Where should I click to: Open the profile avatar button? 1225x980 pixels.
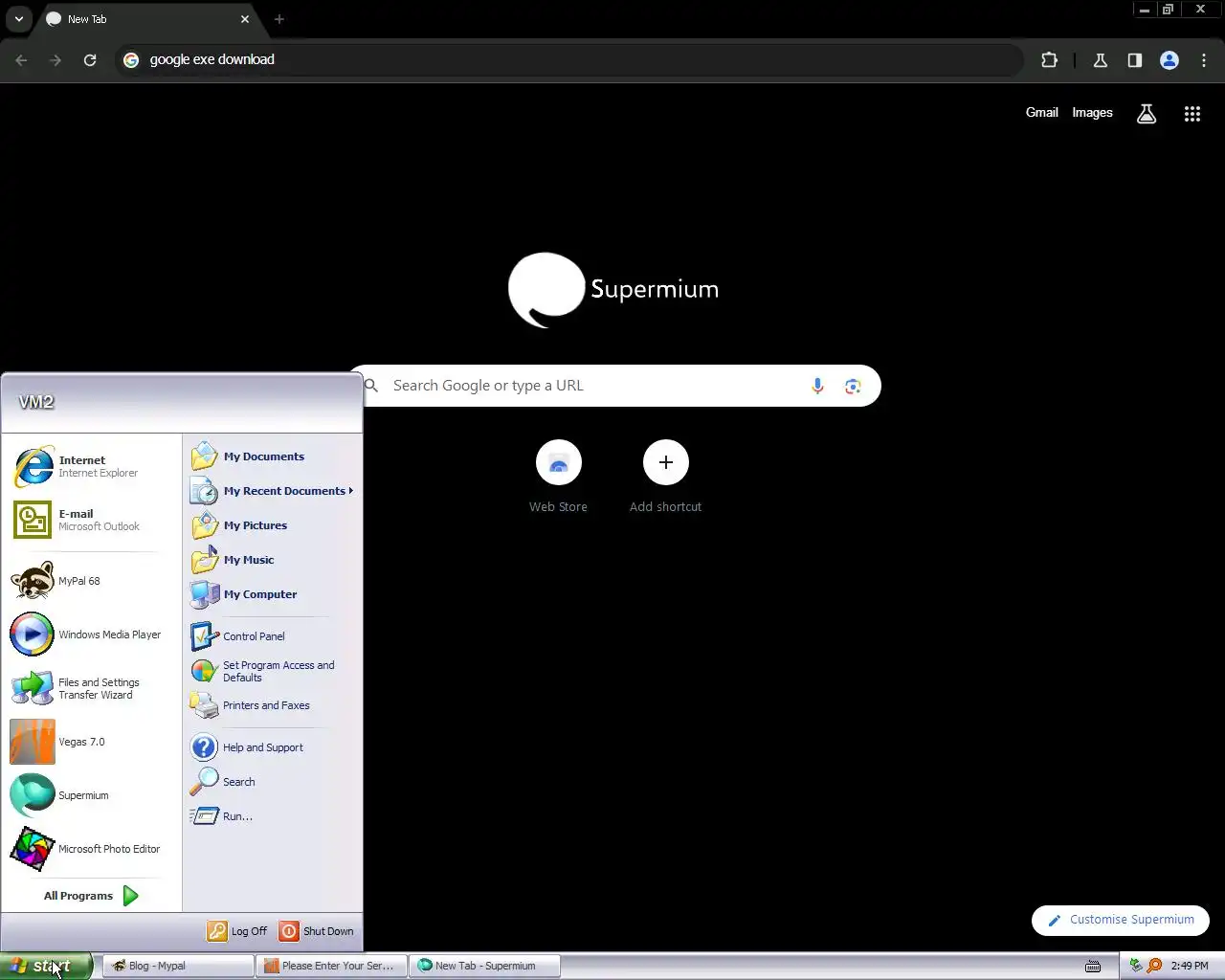click(1169, 60)
